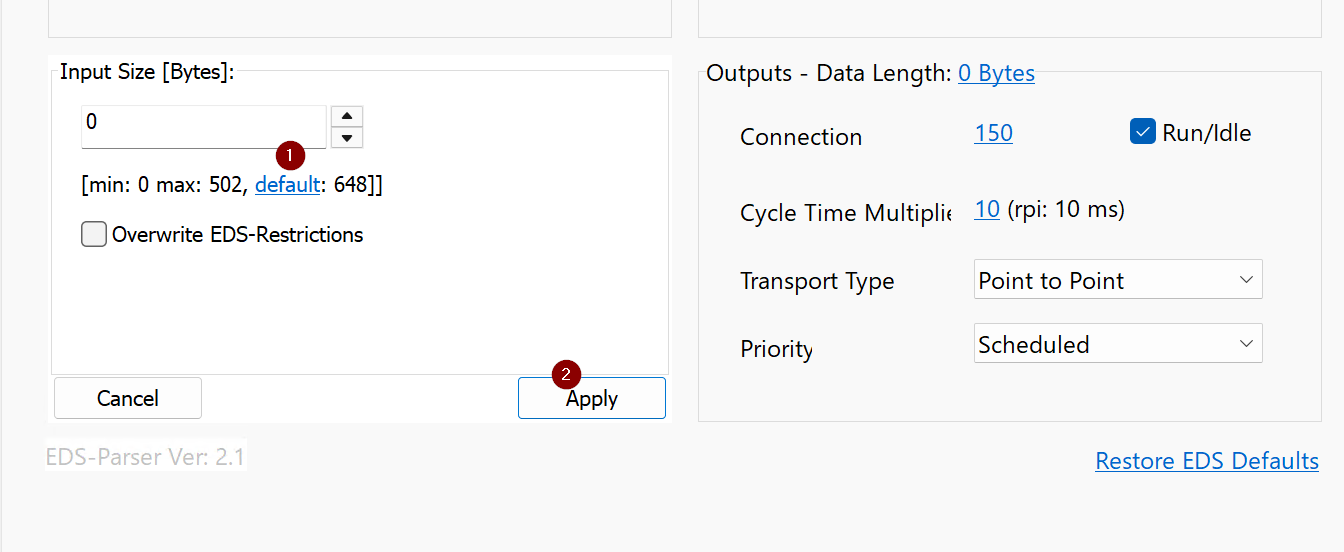Toggle the Run/Idle checkbox

coord(1143,132)
